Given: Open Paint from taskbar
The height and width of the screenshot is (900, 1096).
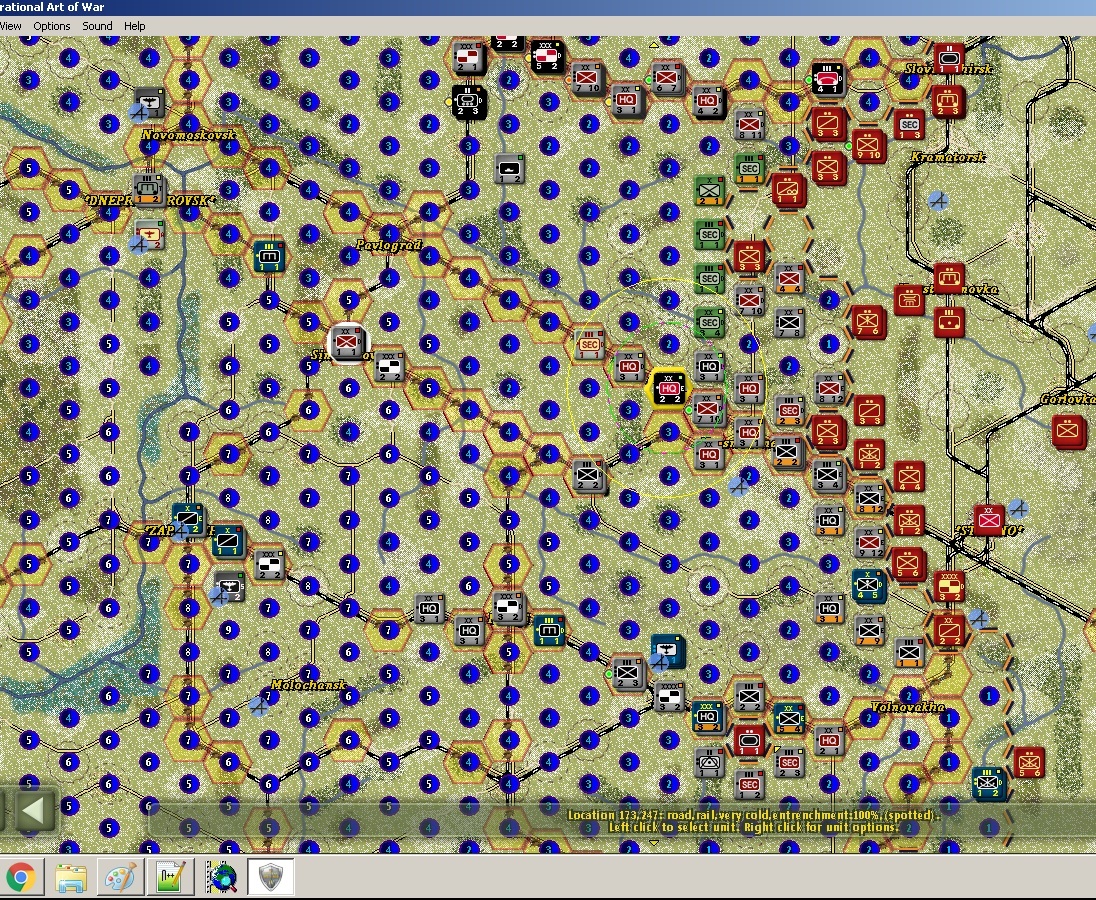Looking at the screenshot, I should [120, 877].
